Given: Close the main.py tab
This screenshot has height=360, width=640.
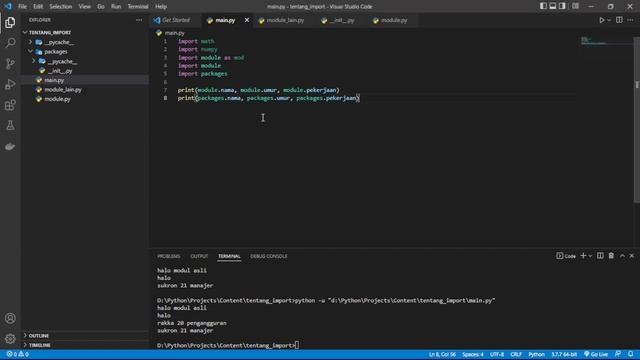Looking at the screenshot, I should (247, 20).
